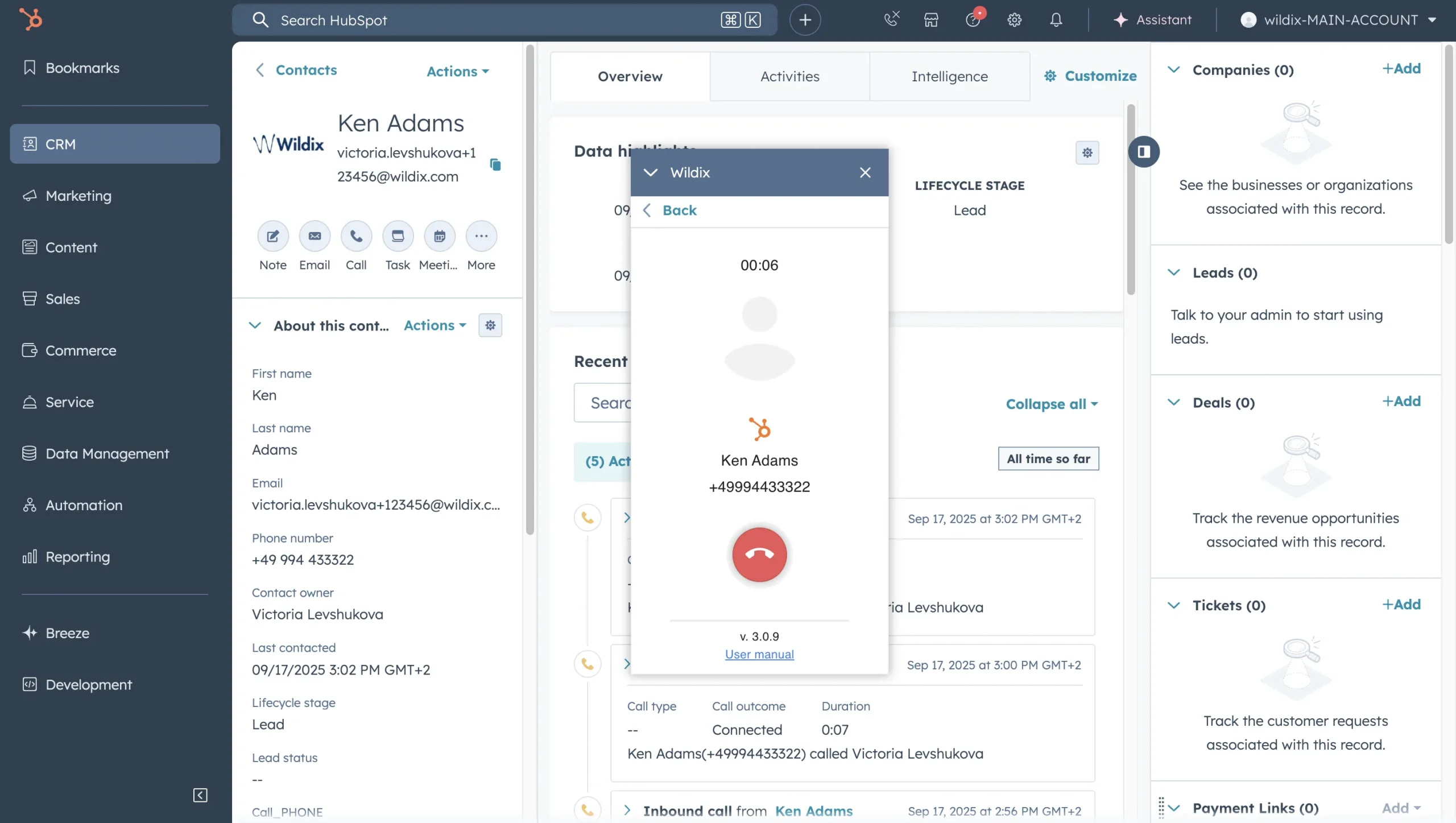Collapse the left navigation sidebar
The width and height of the screenshot is (1456, 823).
(x=200, y=795)
